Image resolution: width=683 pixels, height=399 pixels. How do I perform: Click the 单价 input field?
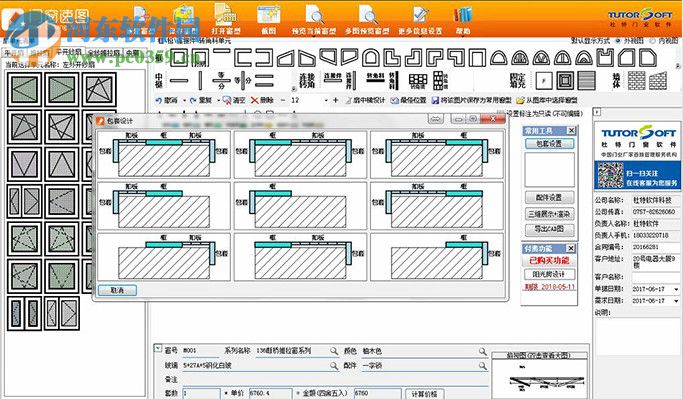pyautogui.click(x=270, y=394)
